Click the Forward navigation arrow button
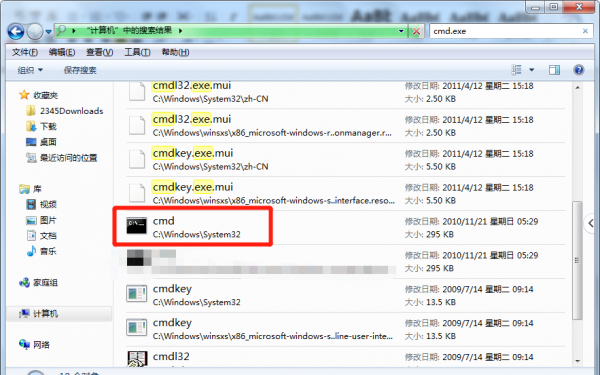 [35, 31]
